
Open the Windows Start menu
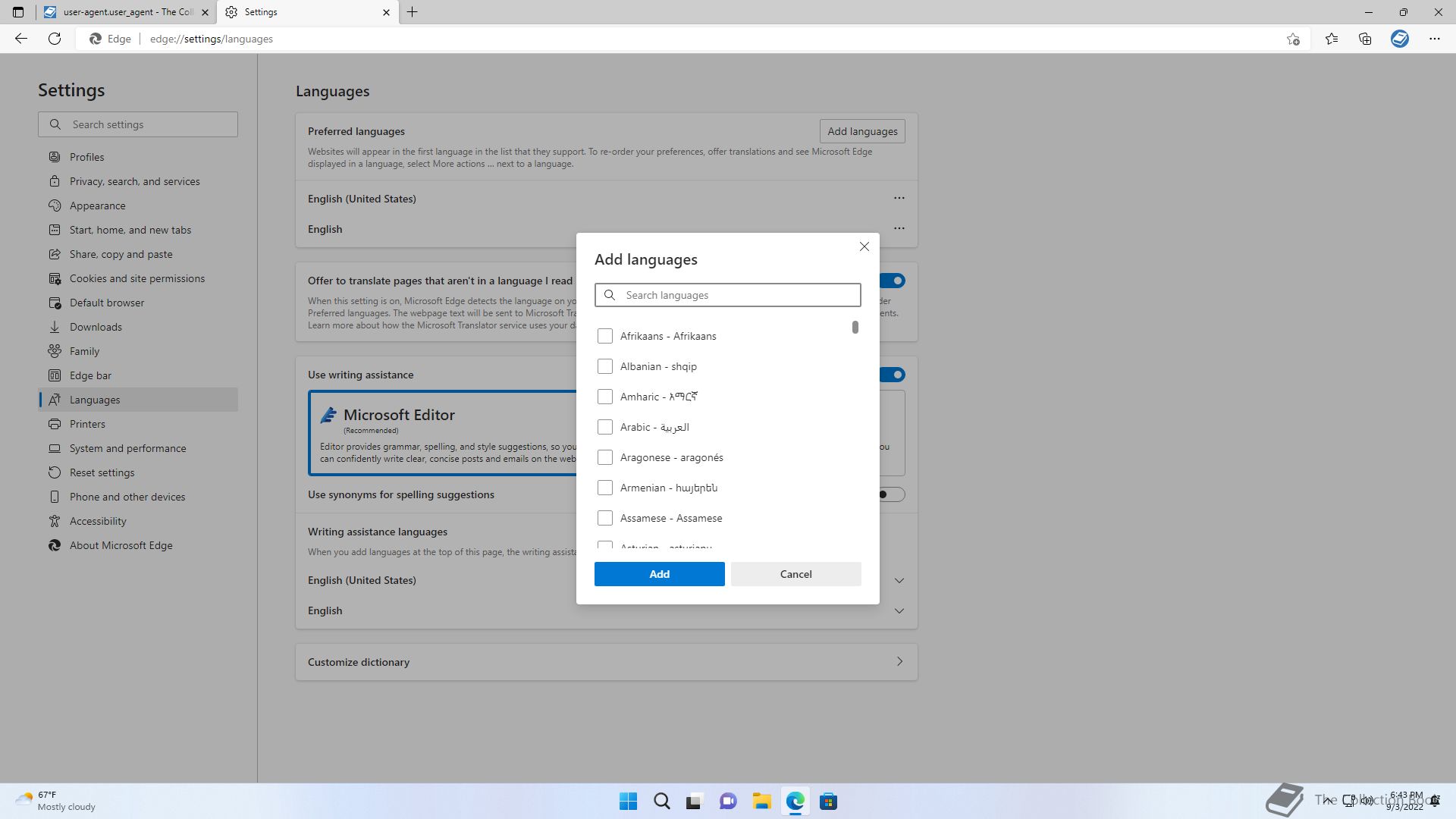click(x=629, y=802)
